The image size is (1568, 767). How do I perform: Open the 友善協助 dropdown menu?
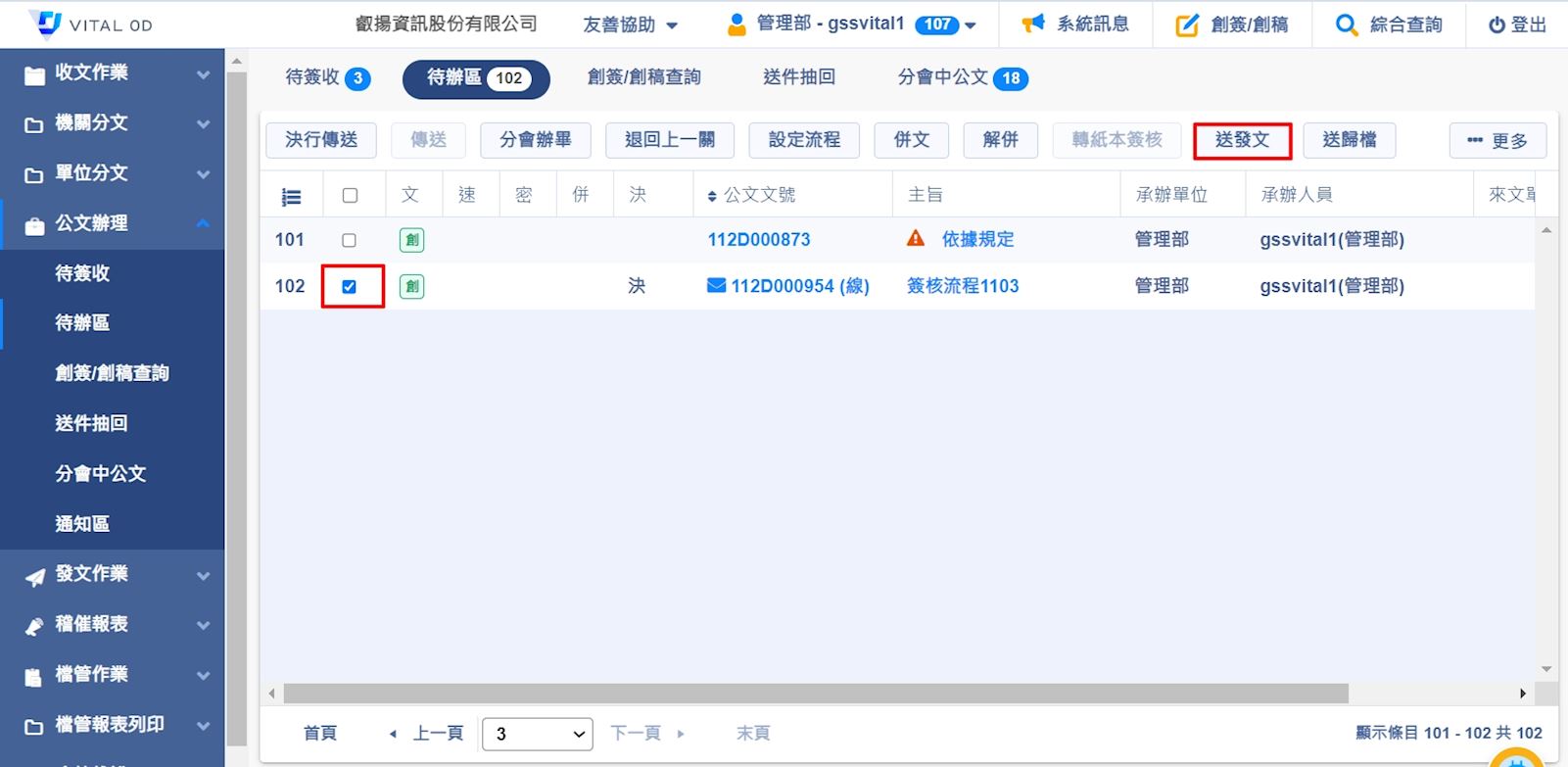pos(630,25)
